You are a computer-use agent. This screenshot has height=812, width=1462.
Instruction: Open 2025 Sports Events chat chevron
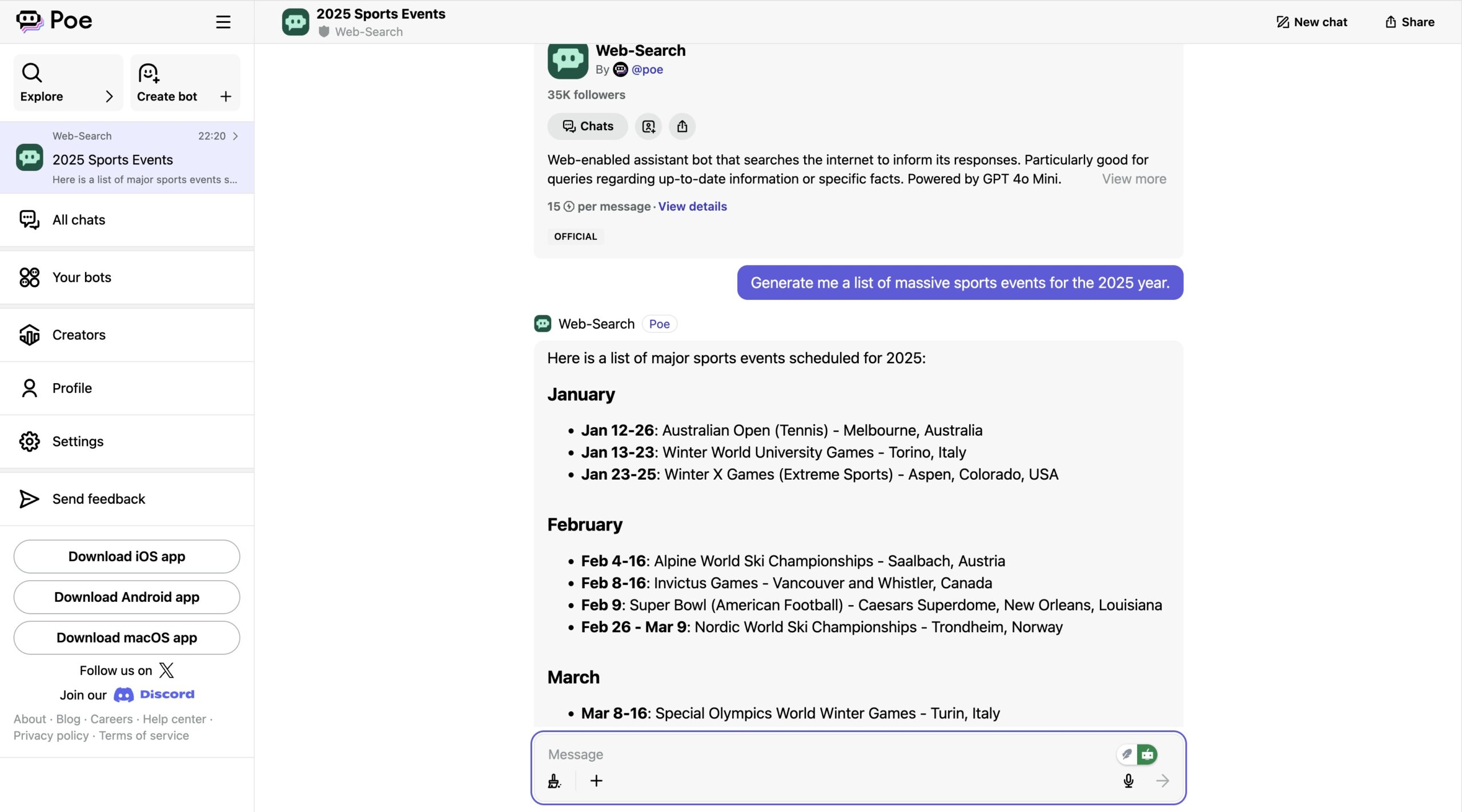pyautogui.click(x=235, y=136)
